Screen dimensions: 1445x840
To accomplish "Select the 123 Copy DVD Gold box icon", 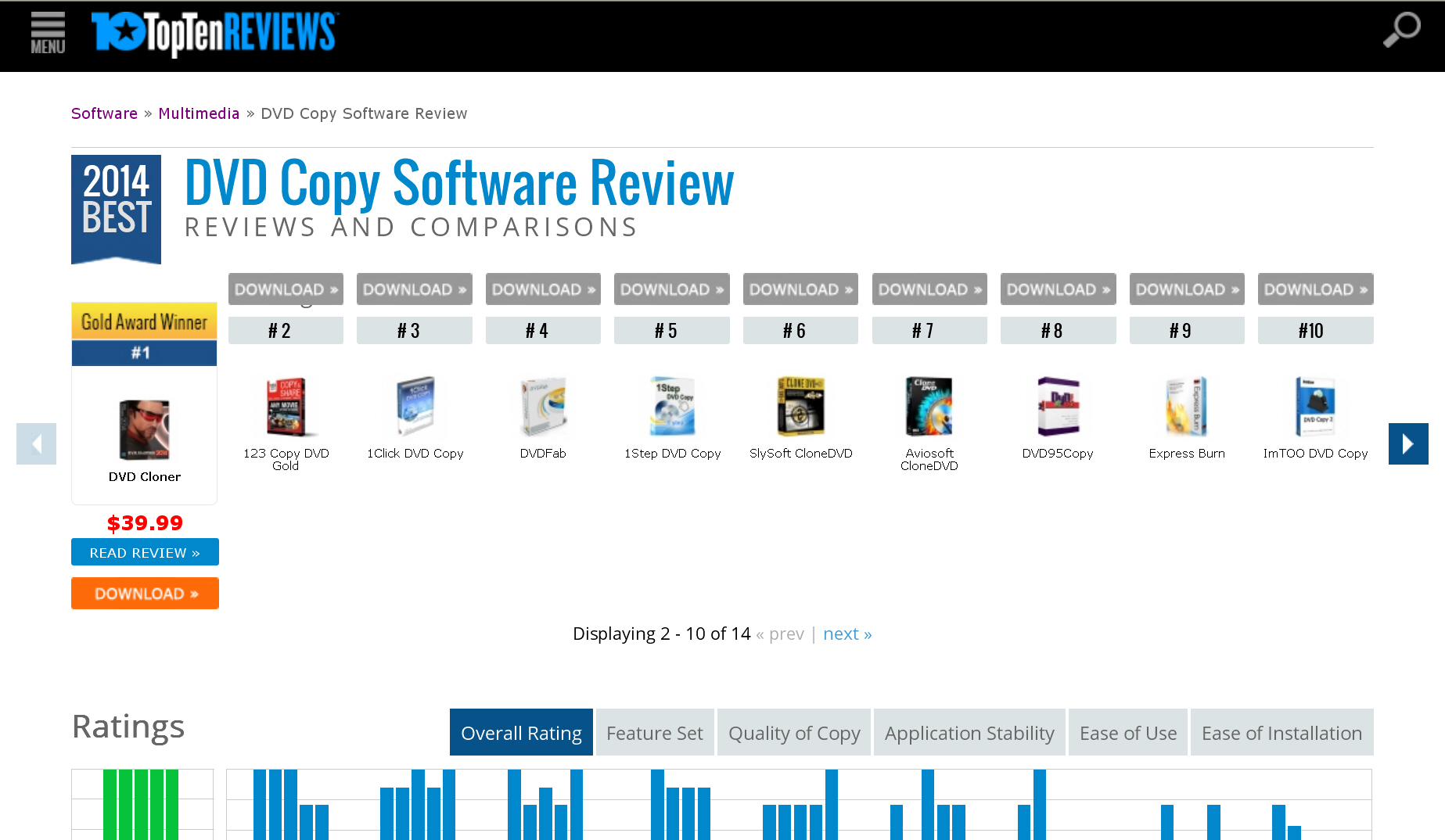I will coord(286,407).
